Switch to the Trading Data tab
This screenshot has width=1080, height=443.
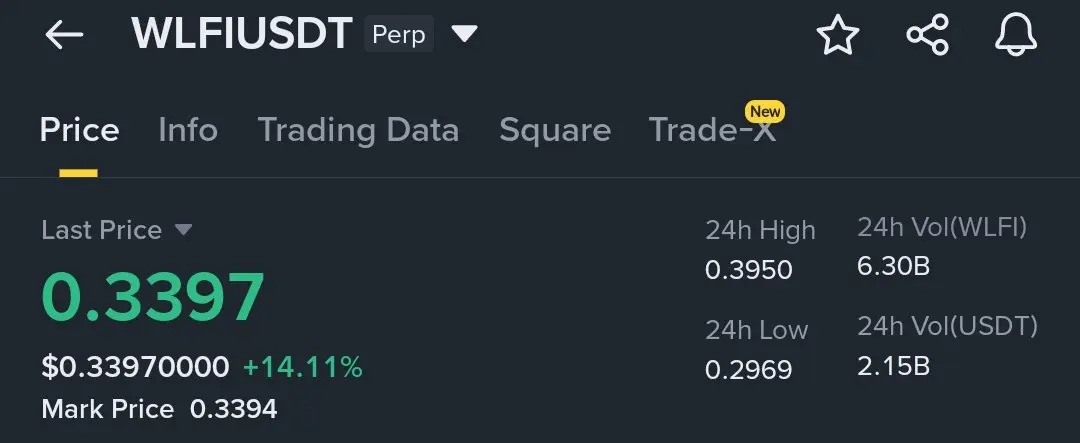tap(358, 130)
